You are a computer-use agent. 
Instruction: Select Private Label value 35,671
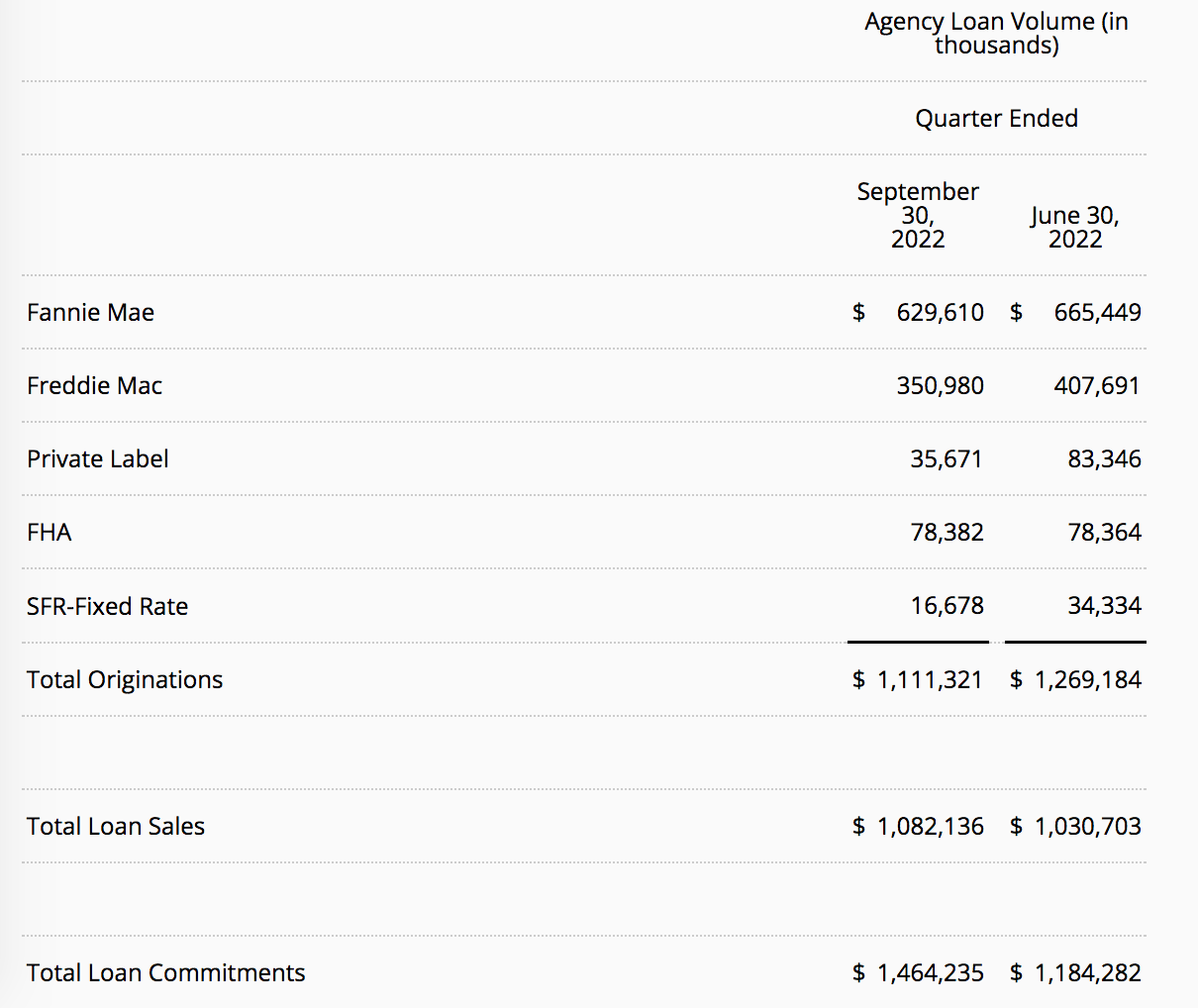pyautogui.click(x=947, y=459)
